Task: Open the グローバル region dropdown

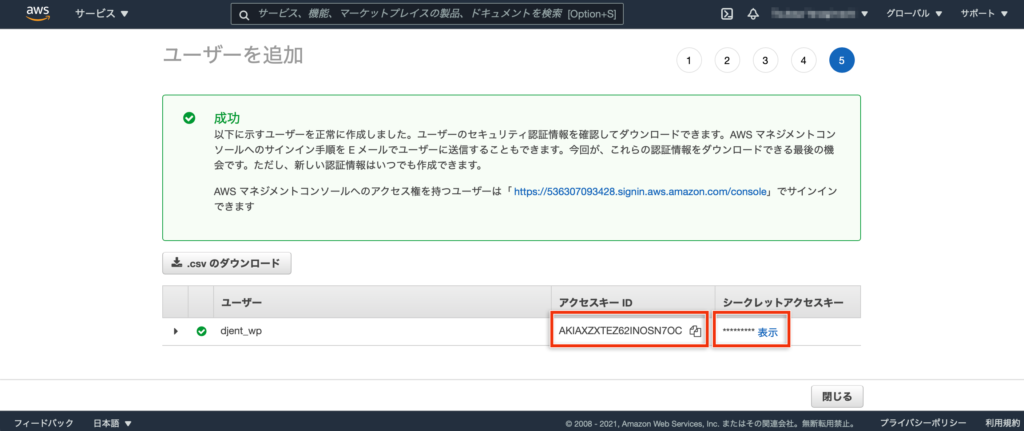Action: pyautogui.click(x=914, y=14)
